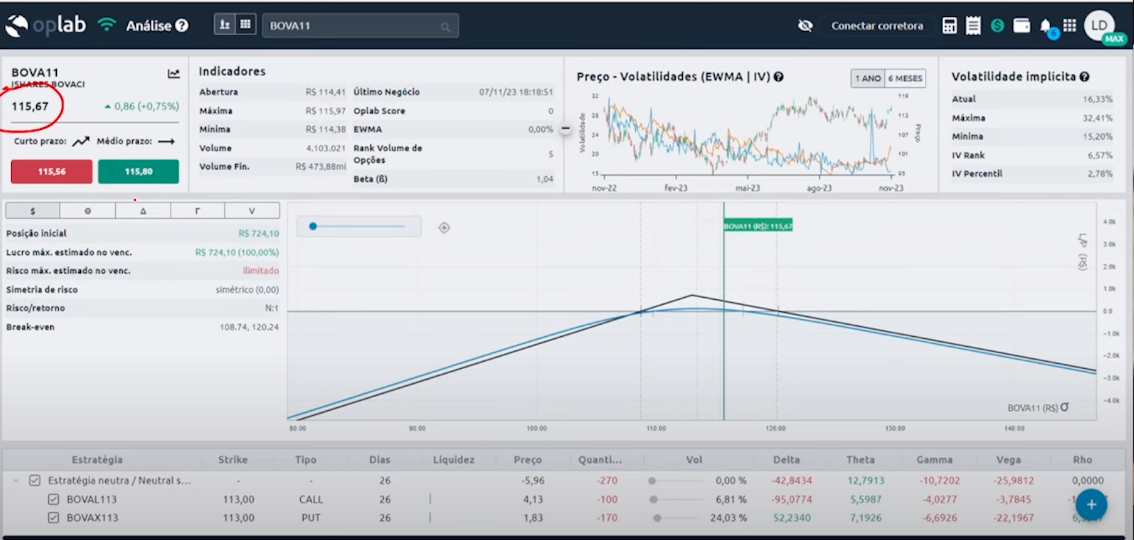The width and height of the screenshot is (1134, 540).
Task: Click Conectar corretora button
Action: click(x=877, y=26)
